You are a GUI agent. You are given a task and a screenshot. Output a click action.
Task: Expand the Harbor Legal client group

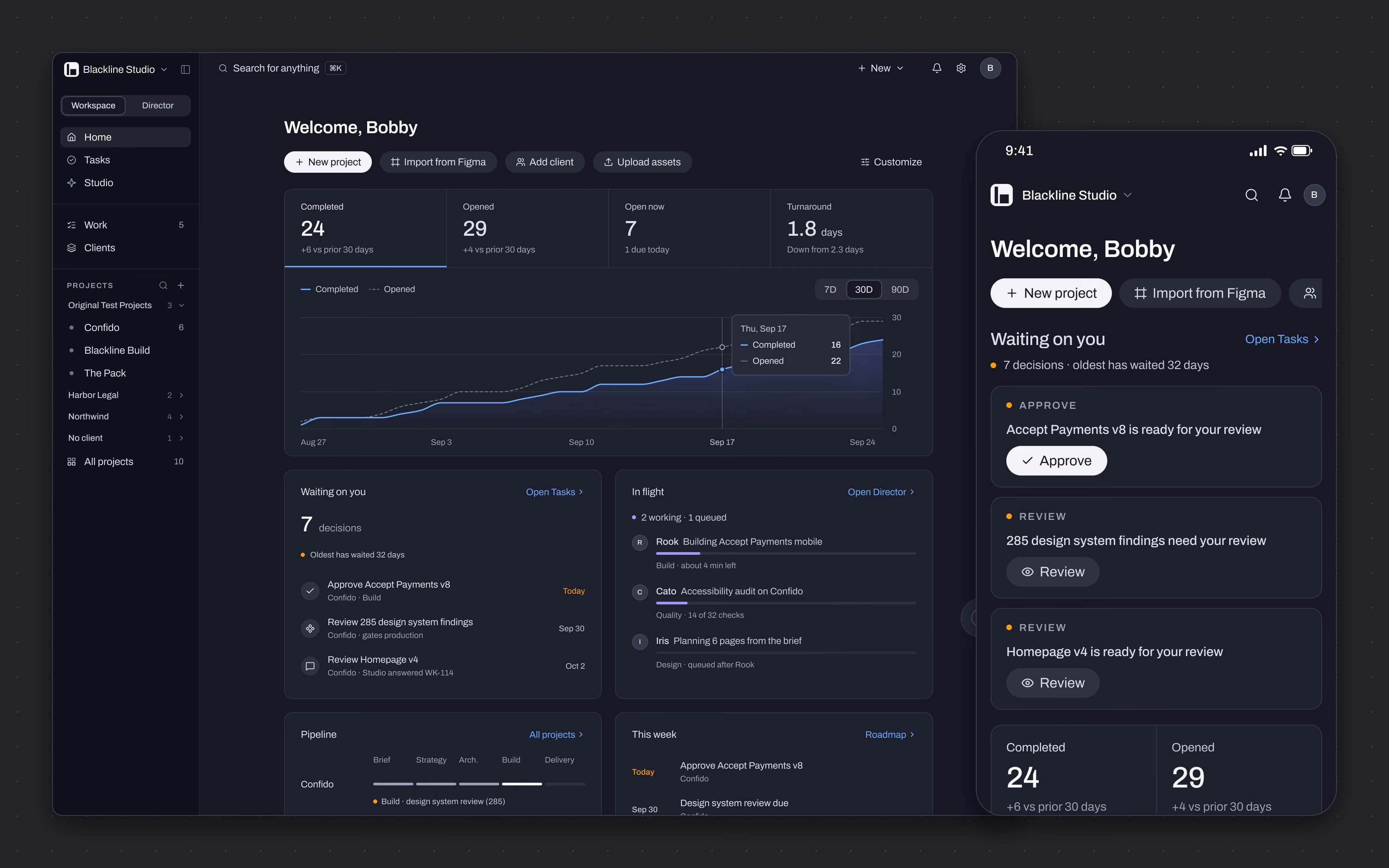[126, 395]
